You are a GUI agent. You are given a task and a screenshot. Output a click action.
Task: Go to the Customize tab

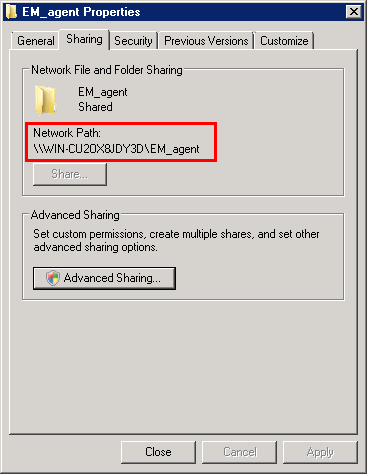point(284,41)
